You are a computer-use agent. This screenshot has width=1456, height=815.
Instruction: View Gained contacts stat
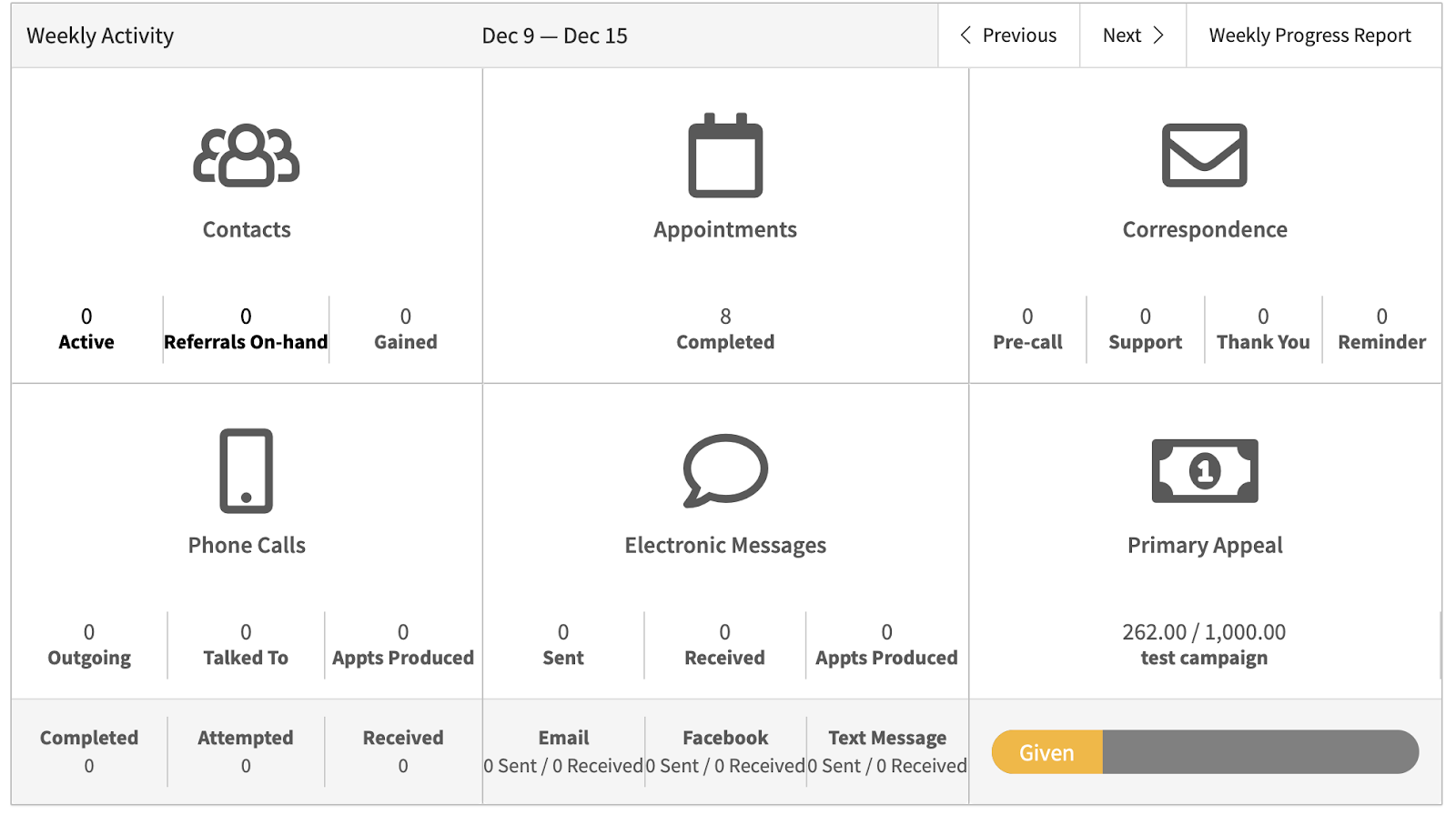click(405, 329)
